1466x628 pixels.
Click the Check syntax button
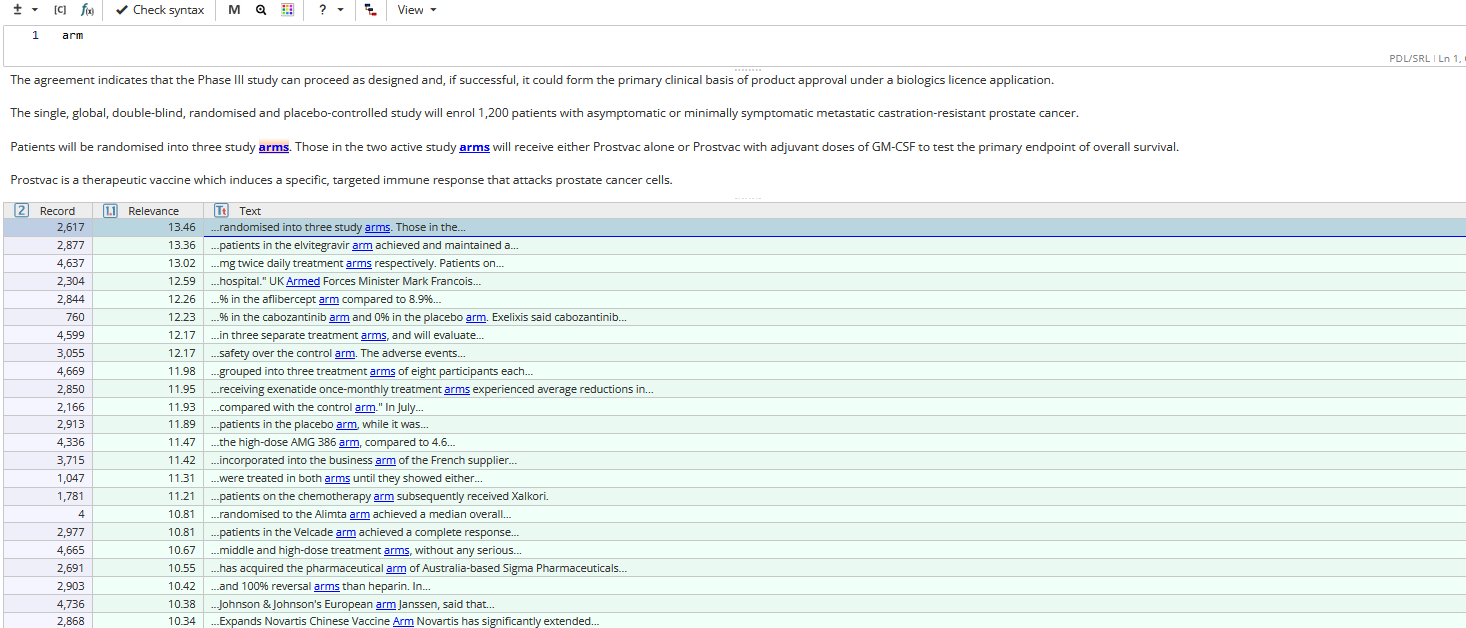click(x=159, y=10)
